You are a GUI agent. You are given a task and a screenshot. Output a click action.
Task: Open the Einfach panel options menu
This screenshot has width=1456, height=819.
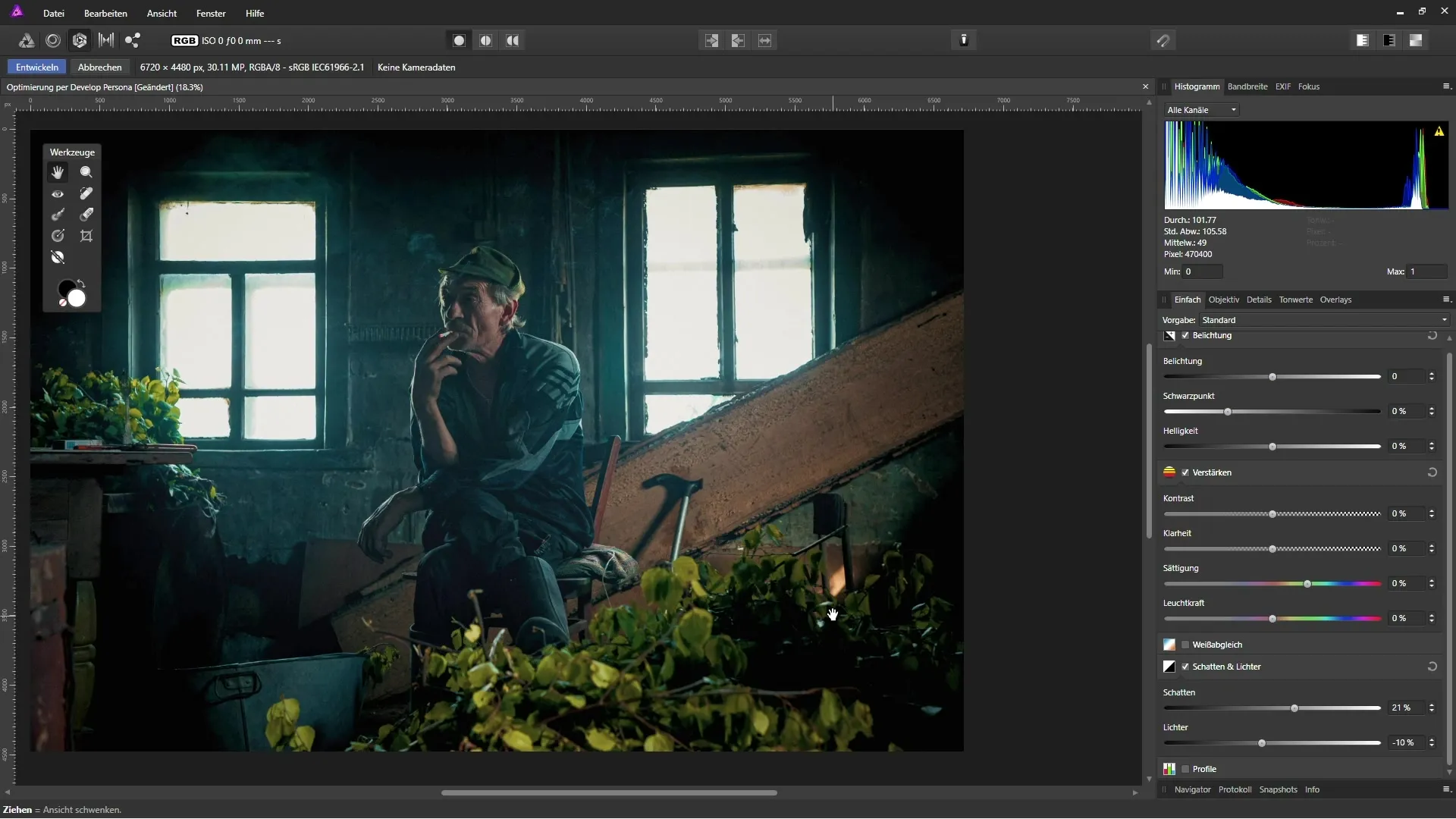coord(1446,300)
